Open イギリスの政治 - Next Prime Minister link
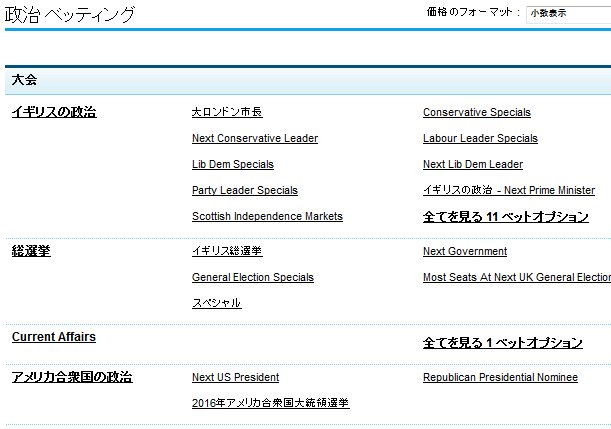 coord(509,191)
